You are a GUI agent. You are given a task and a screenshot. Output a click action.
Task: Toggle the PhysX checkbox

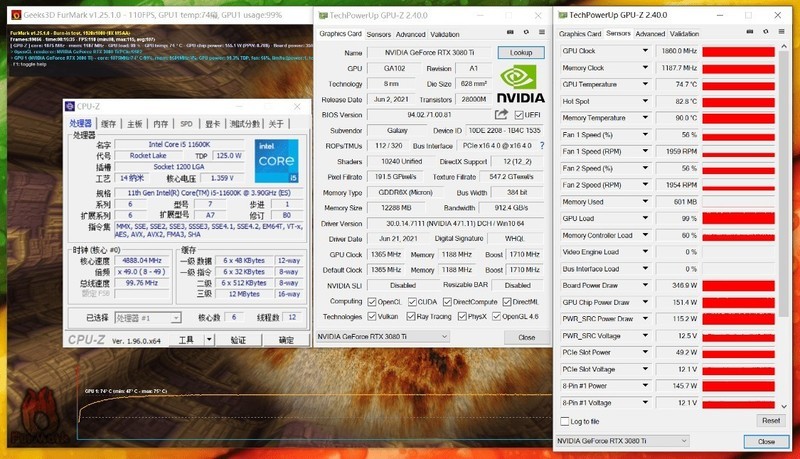462,316
